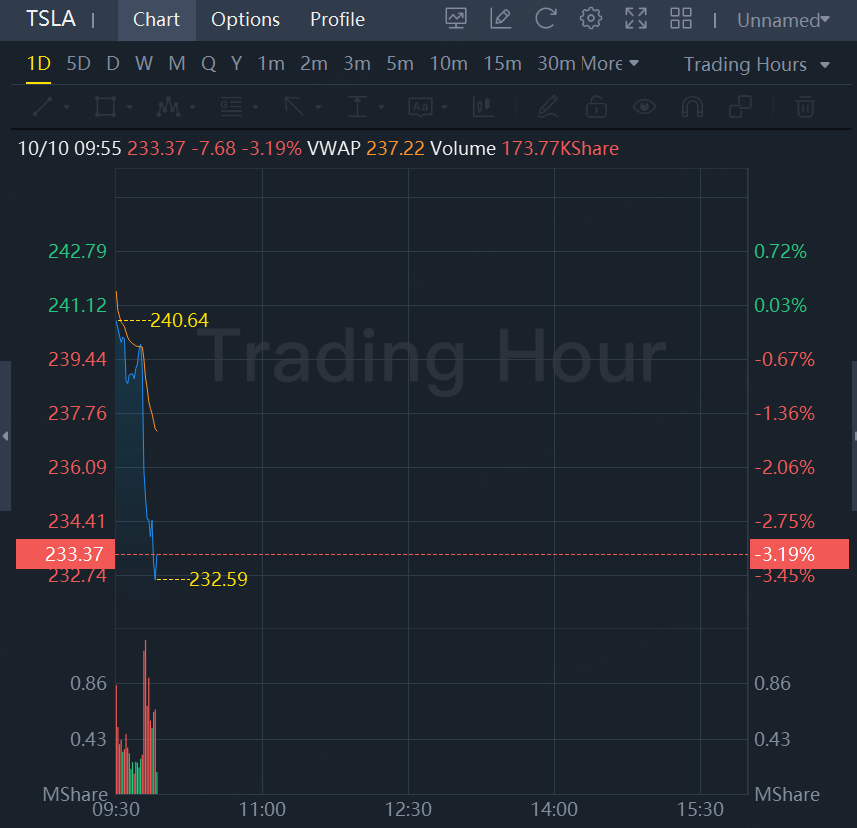Click the 232.59 low price label
The height and width of the screenshot is (828, 857).
[218, 579]
